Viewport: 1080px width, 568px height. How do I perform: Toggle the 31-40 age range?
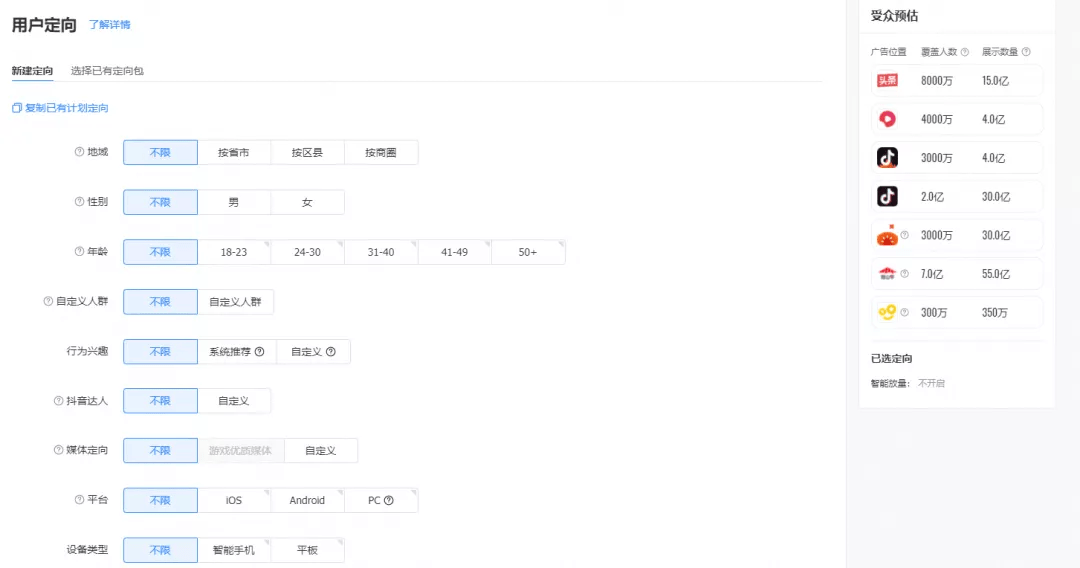click(381, 252)
